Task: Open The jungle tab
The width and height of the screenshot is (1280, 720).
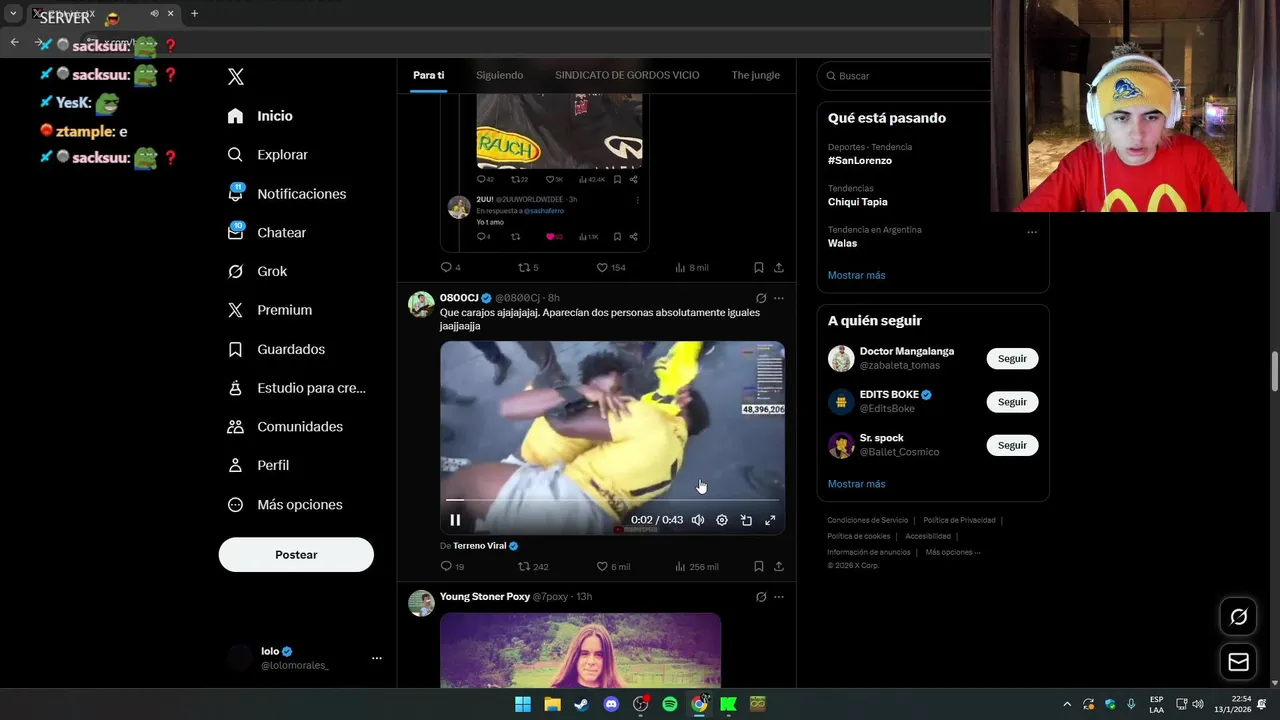Action: (x=755, y=75)
